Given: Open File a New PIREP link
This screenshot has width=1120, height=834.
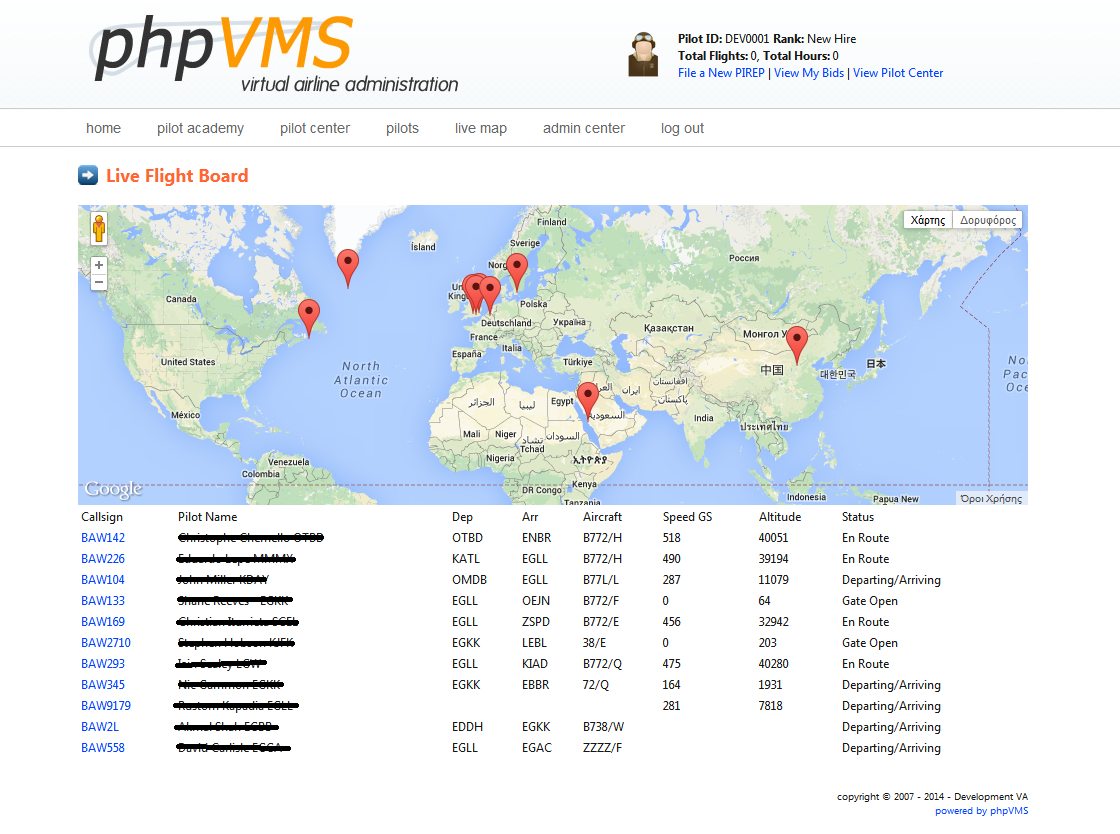Looking at the screenshot, I should pos(721,73).
